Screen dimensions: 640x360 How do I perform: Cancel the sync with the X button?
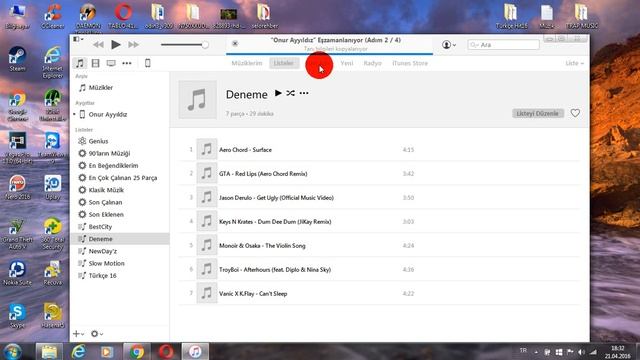tap(235, 43)
